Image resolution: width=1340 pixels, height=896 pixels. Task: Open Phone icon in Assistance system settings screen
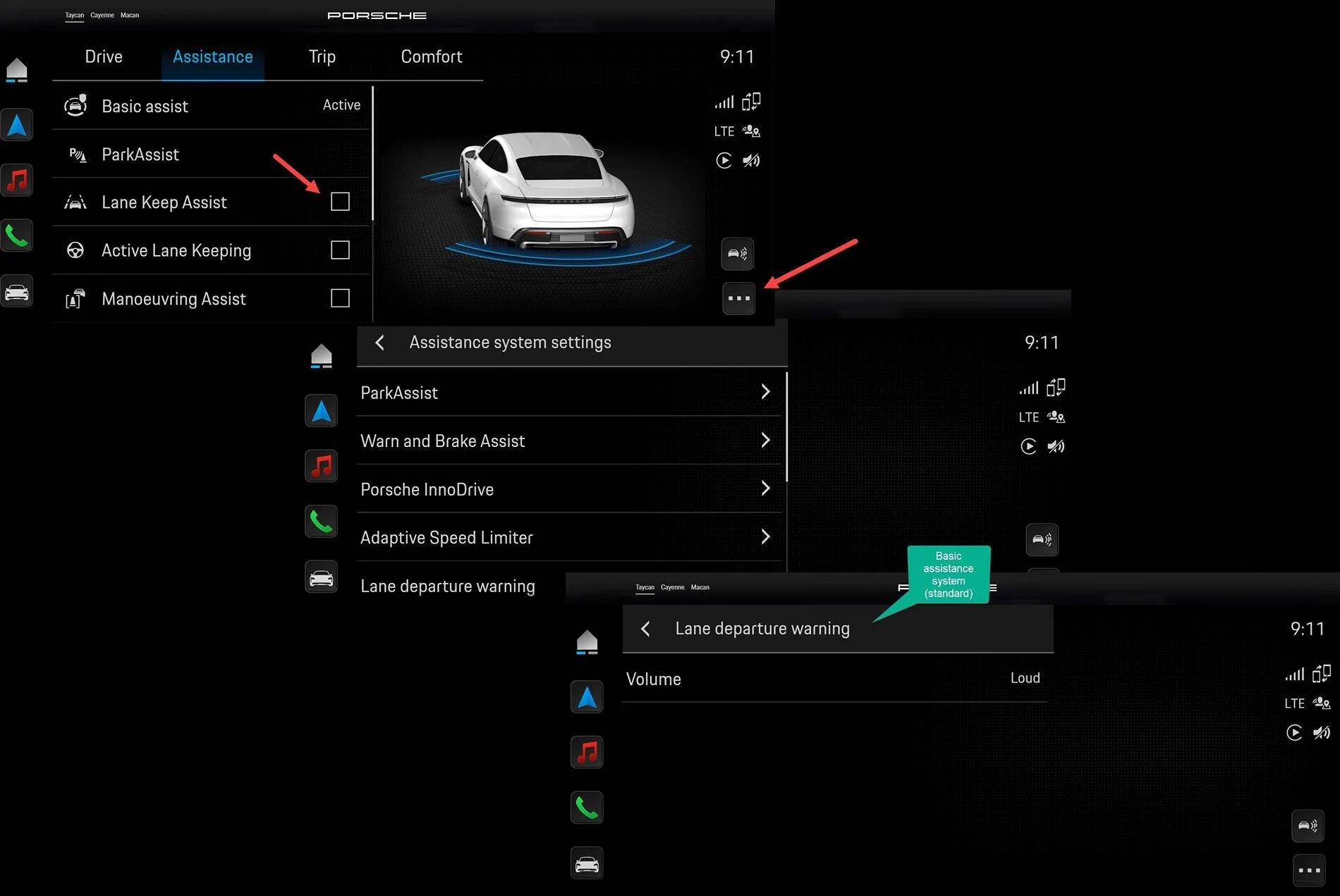coord(322,522)
